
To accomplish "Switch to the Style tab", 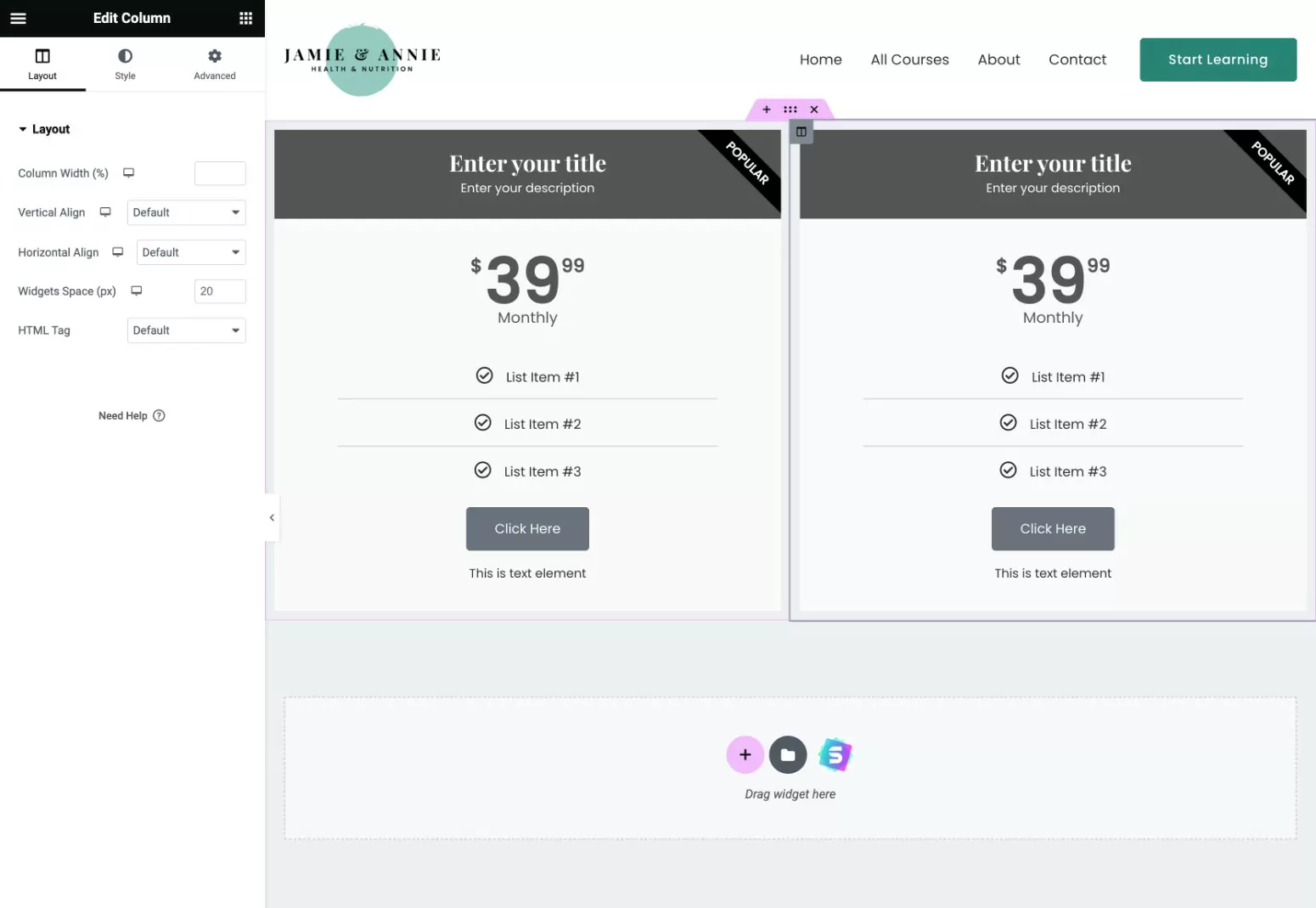I will (x=125, y=64).
